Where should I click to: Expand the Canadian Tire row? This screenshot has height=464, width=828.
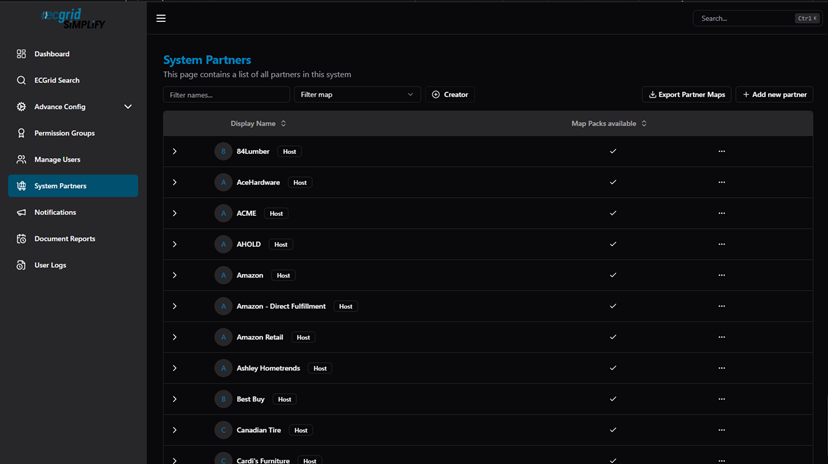(x=175, y=430)
